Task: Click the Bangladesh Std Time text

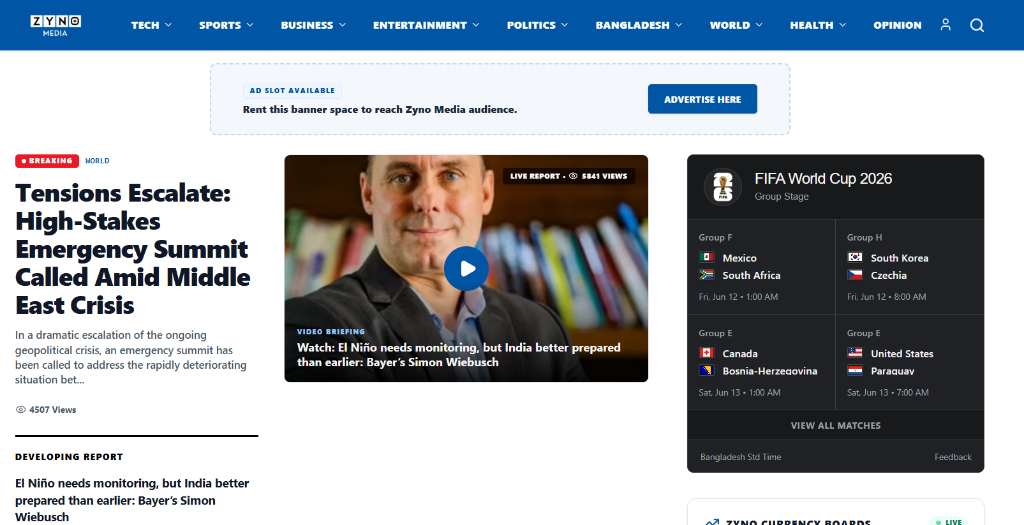Action: coord(740,456)
